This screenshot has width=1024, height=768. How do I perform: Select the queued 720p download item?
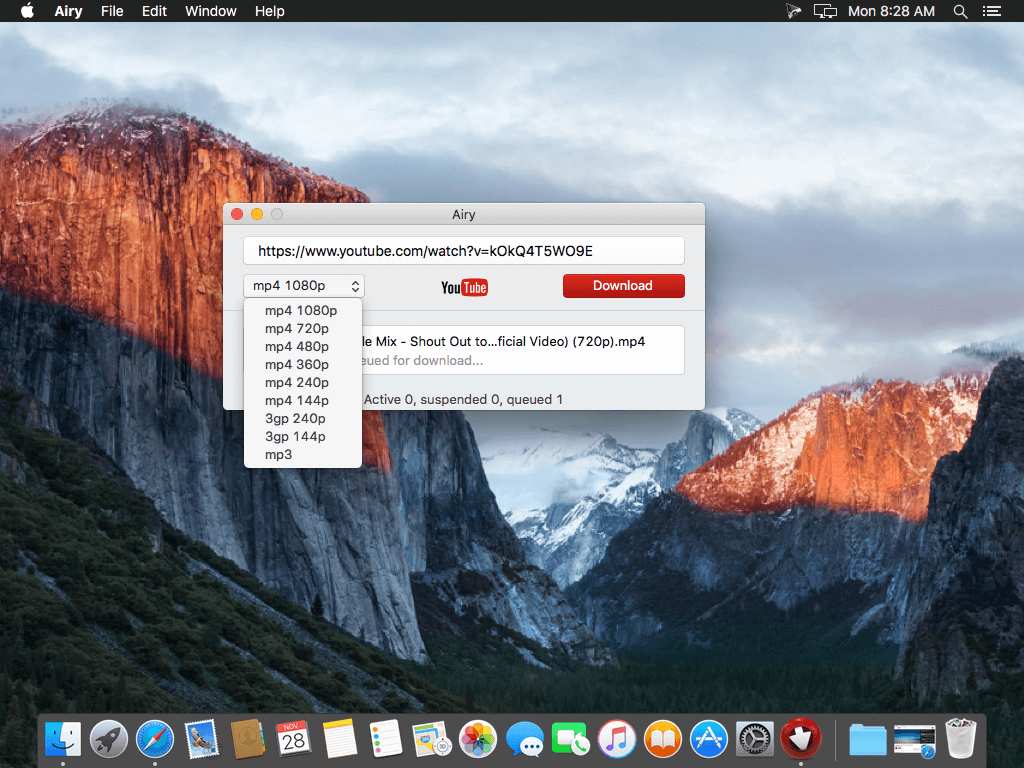tap(520, 350)
